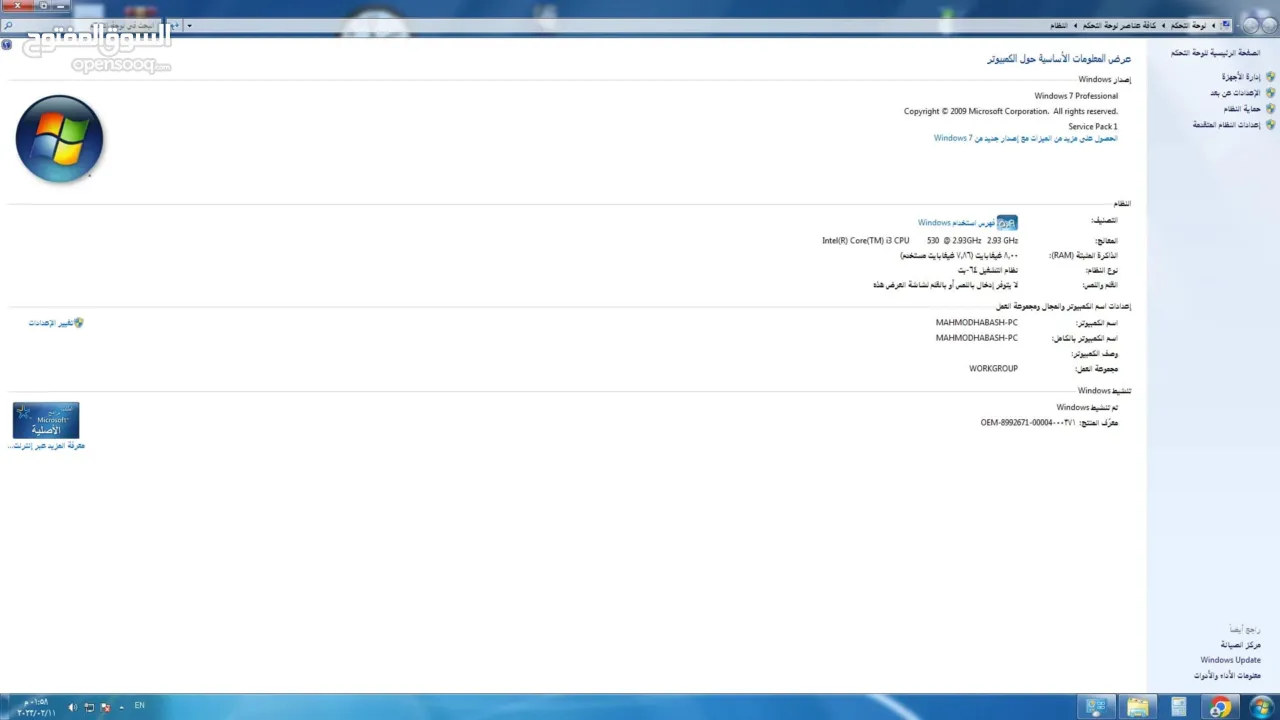Open the address bar history dropdown arrow
Viewport: 1280px width, 720px height.
click(x=189, y=26)
